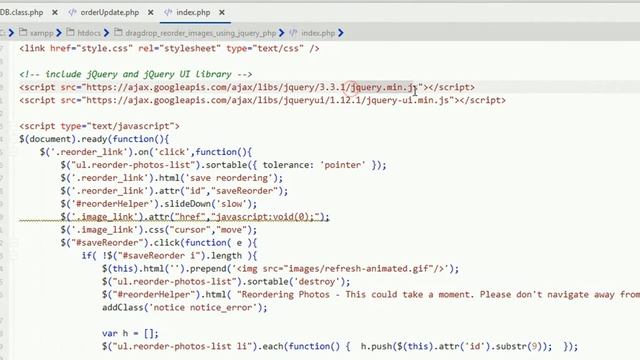The image size is (640, 360).
Task: Click the xampp breadcrumb folder icon
Action: click(23, 32)
